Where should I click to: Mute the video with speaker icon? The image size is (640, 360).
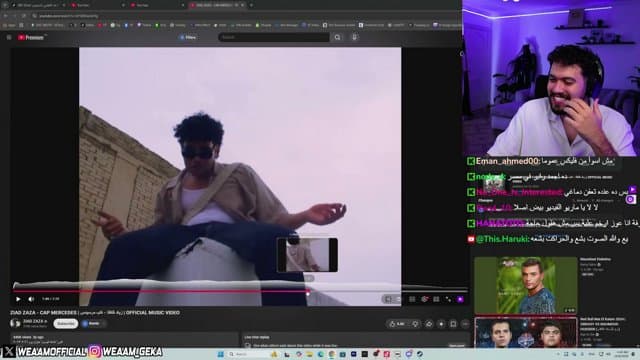pyautogui.click(x=31, y=299)
